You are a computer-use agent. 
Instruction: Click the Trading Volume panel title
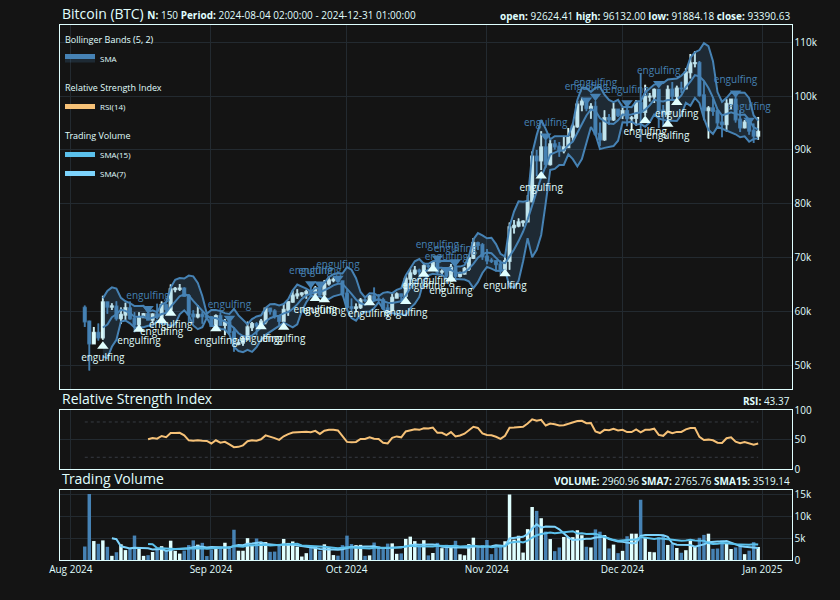pyautogui.click(x=113, y=480)
